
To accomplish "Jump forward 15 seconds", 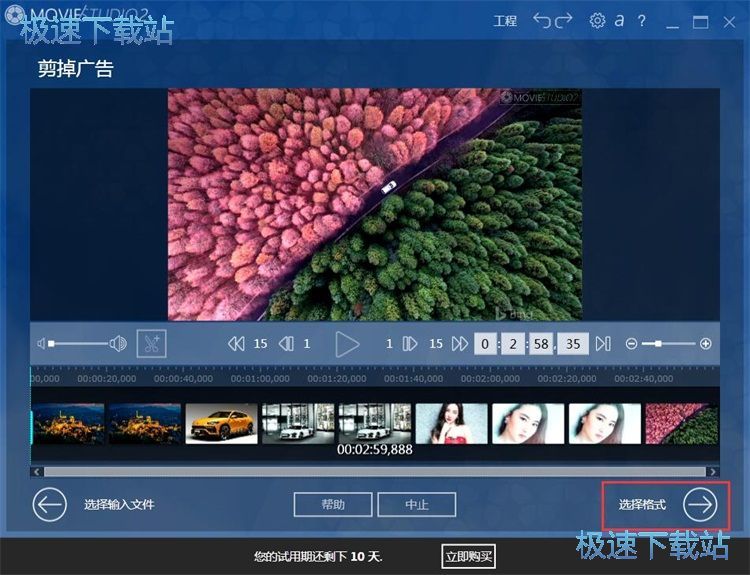I will 460,343.
